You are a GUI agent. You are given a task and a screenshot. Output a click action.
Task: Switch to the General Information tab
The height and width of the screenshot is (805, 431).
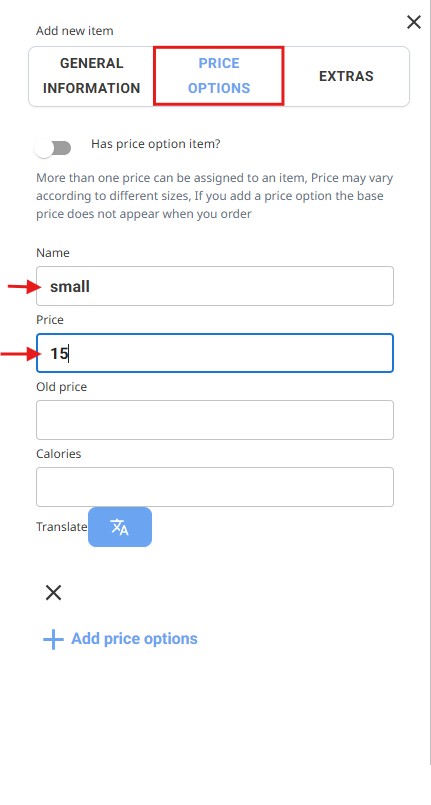pyautogui.click(x=91, y=76)
